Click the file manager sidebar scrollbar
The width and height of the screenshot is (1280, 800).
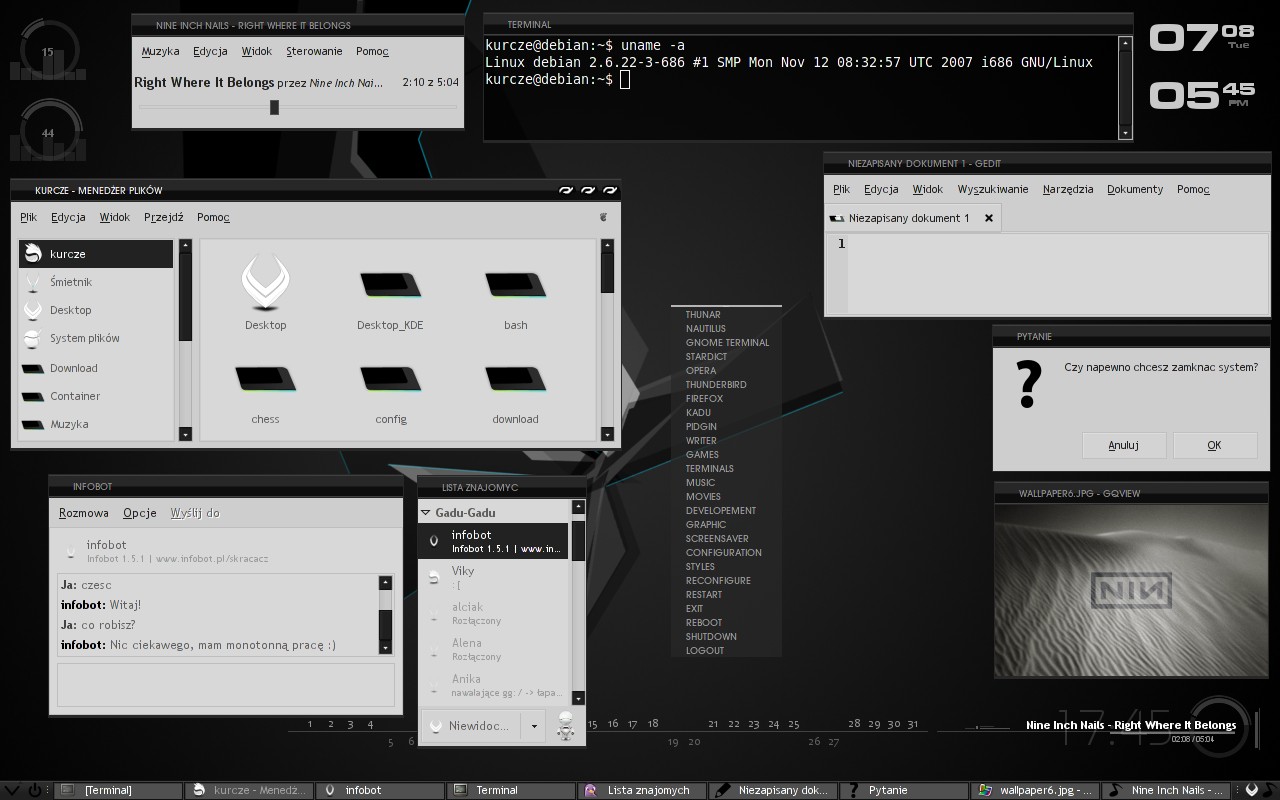tap(185, 339)
